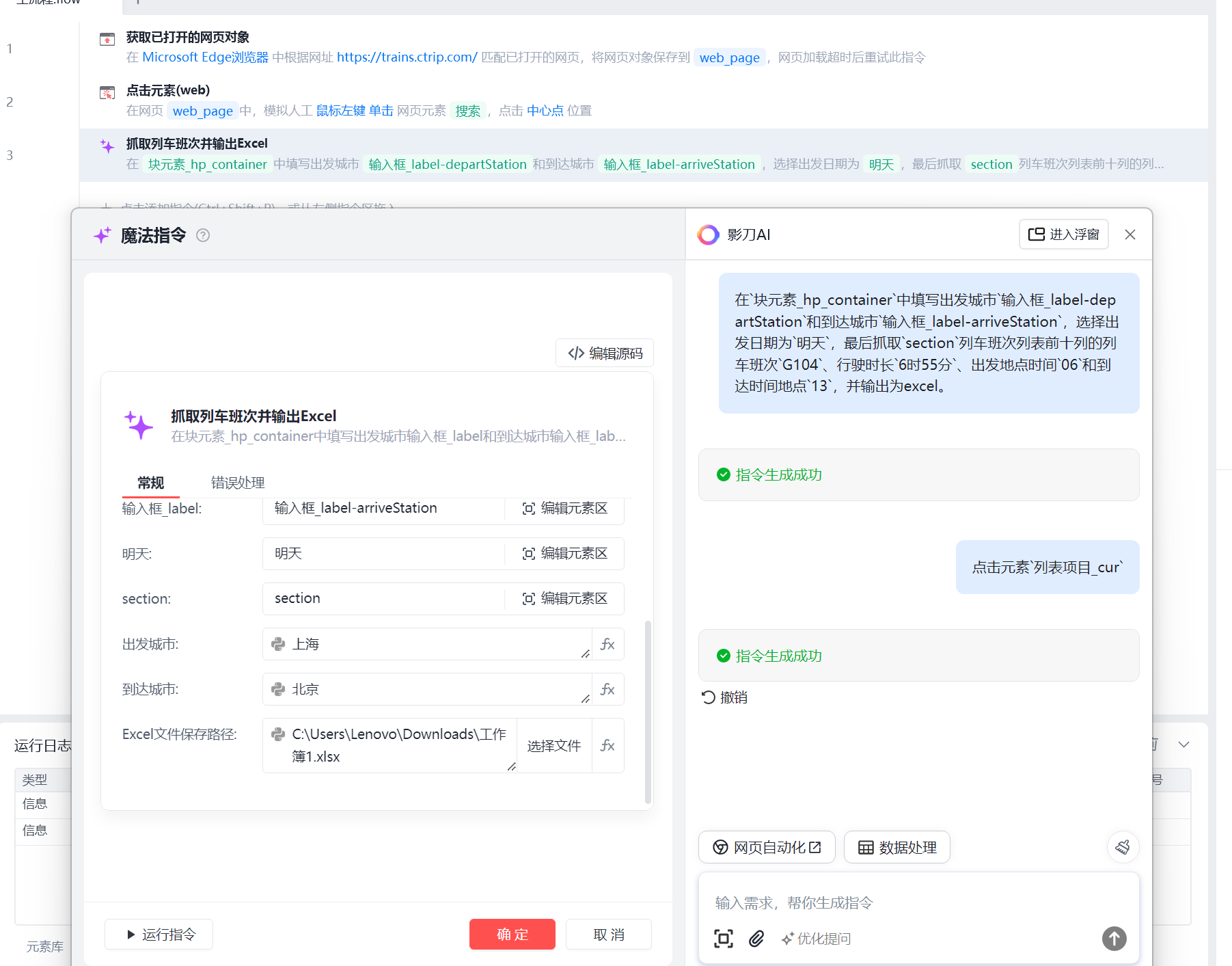Click fx icon for Excel文件保存路径
Screen dimensions: 1232x966
click(x=607, y=745)
